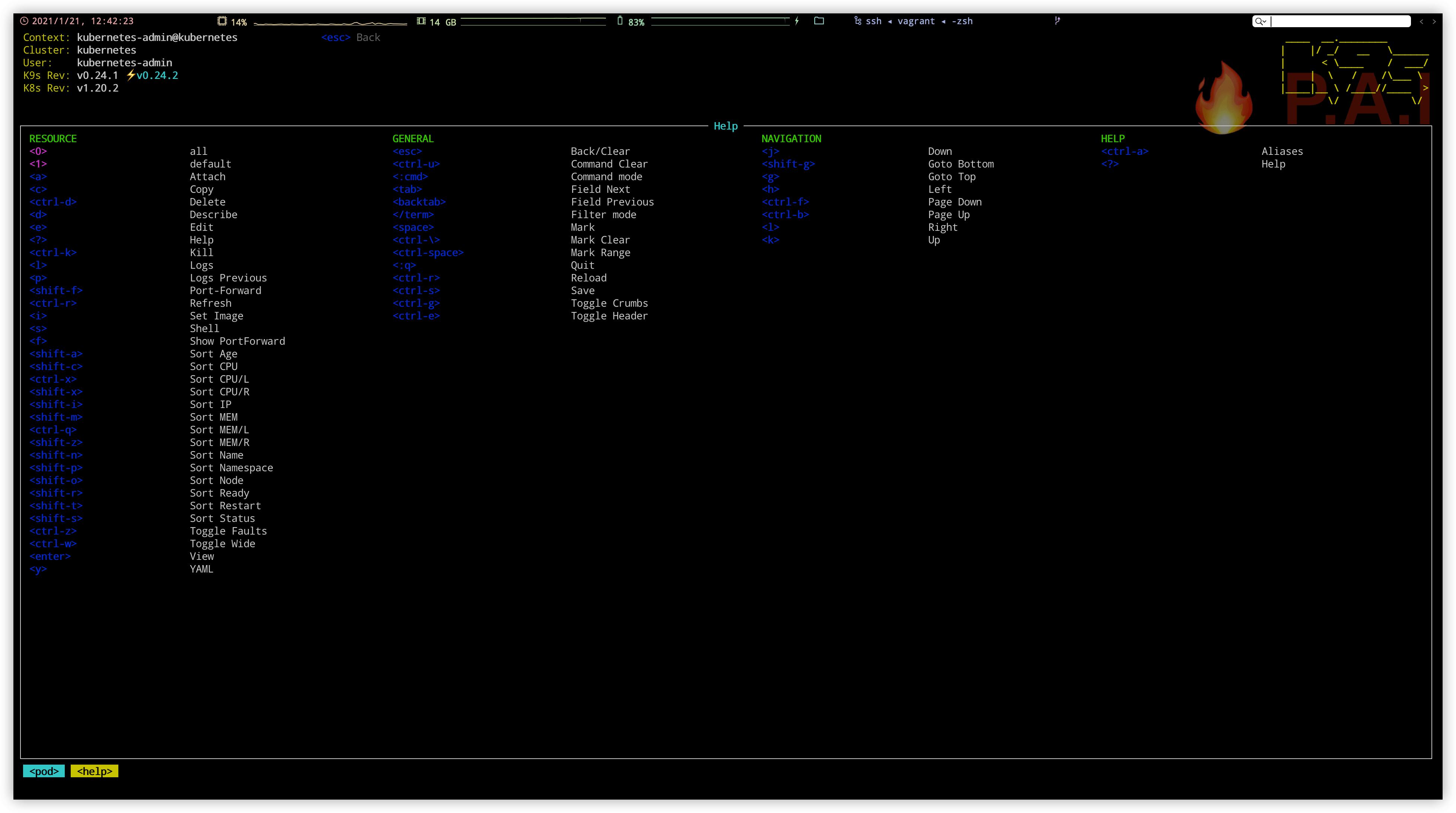Click the Context kubernetes-admin@kubernetes value
The height and width of the screenshot is (813, 1456).
[157, 37]
